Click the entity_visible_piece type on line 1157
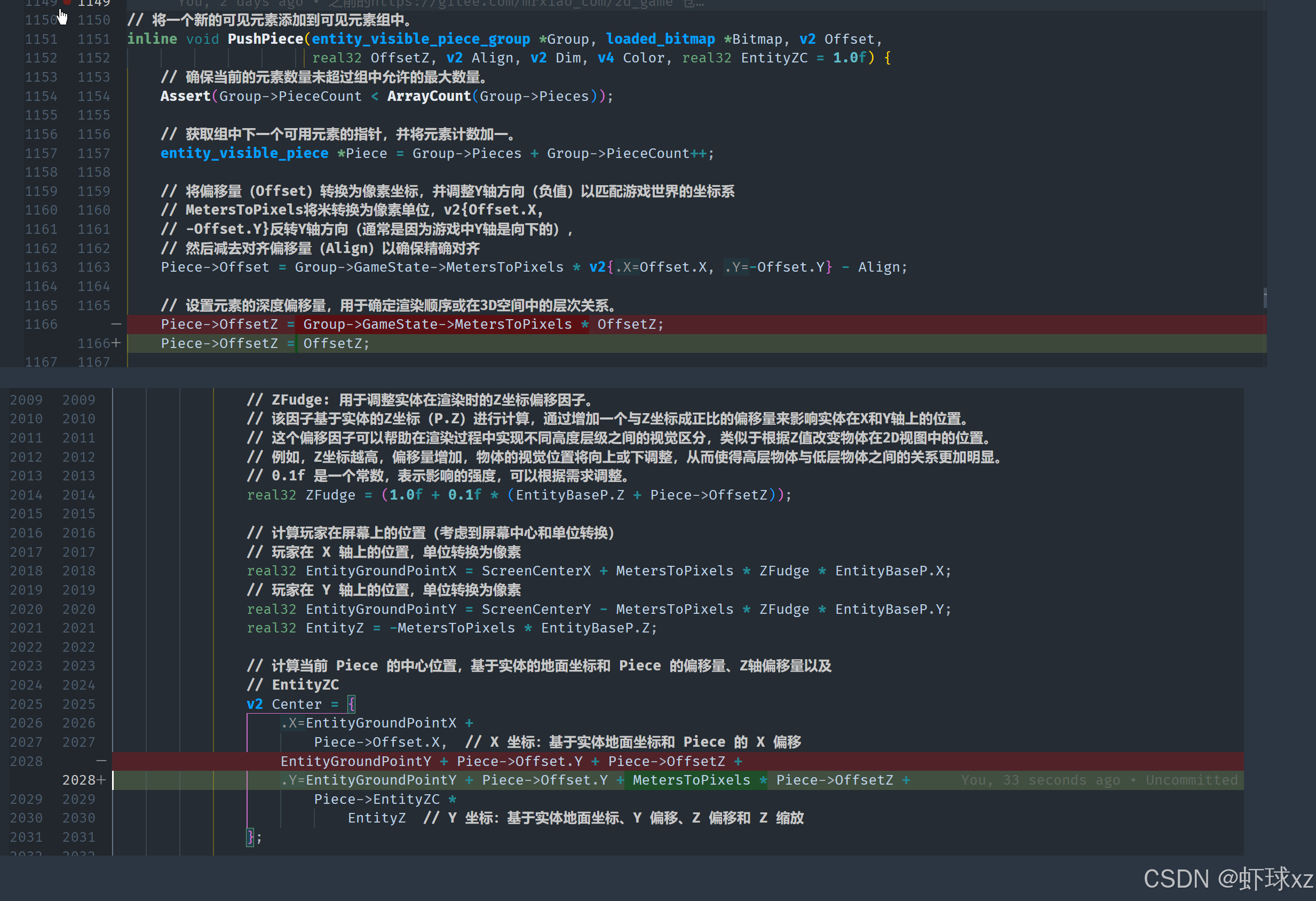This screenshot has height=901, width=1316. pyautogui.click(x=244, y=154)
